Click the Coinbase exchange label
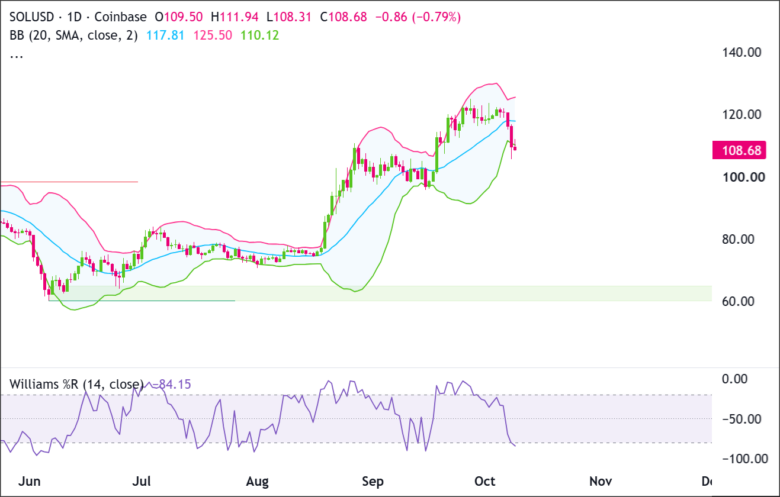Viewport: 780px width, 497px height. [x=120, y=17]
